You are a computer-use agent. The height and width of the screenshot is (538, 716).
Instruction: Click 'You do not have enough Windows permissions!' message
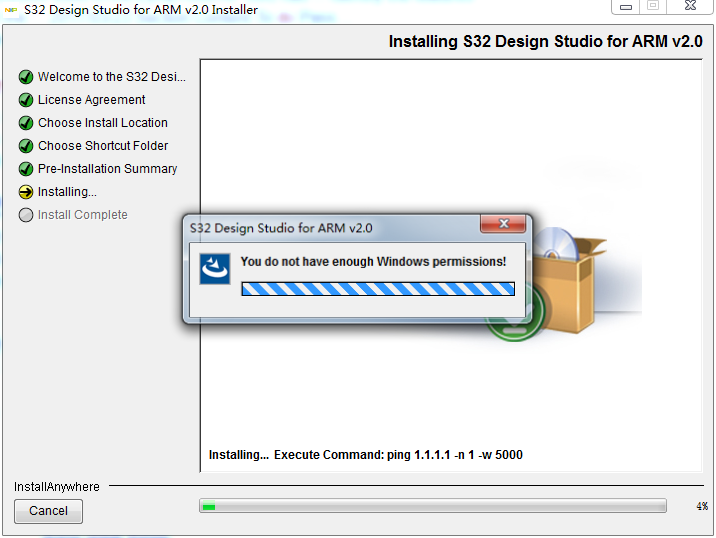[x=374, y=262]
